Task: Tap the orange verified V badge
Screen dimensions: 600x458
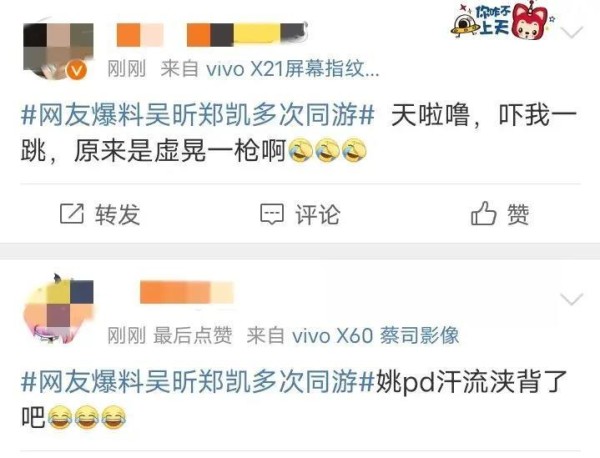Action: click(77, 70)
